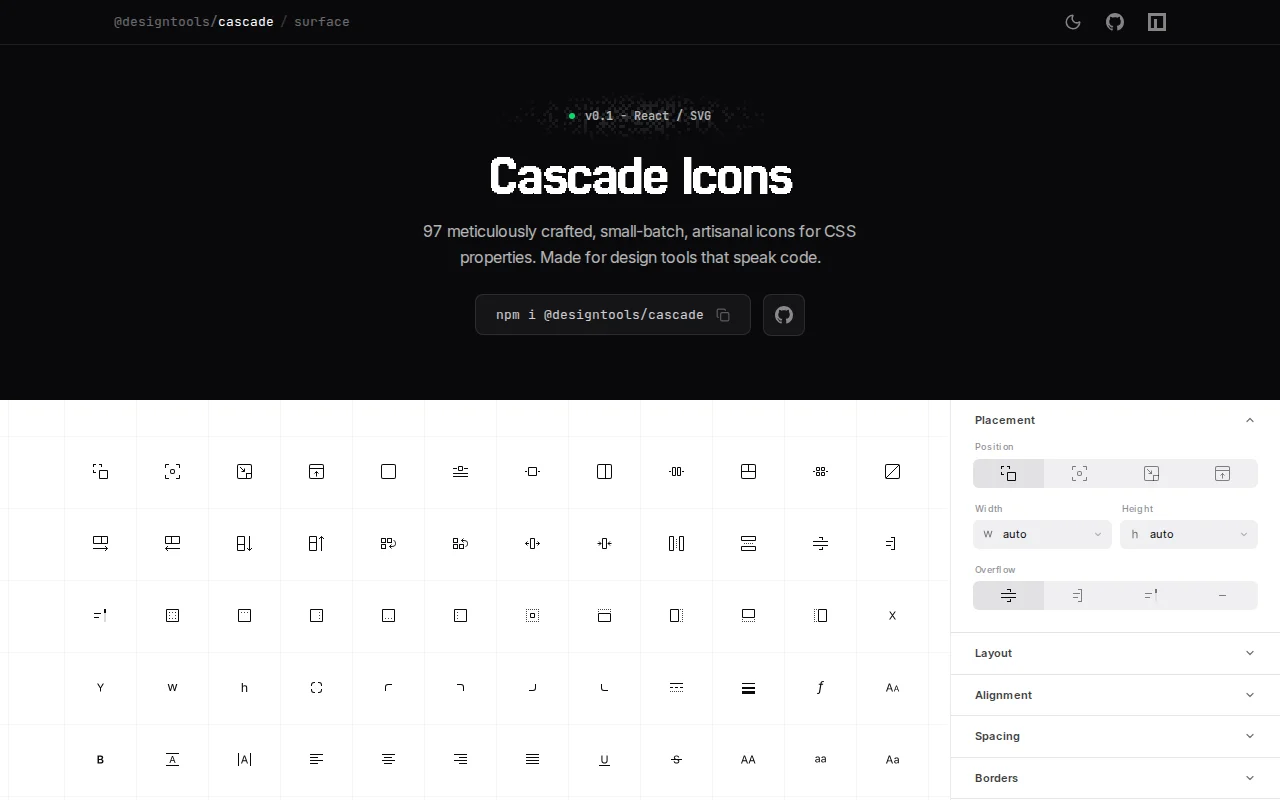Click the @designtools breadcrumb link
1280x800 pixels.
(x=162, y=22)
